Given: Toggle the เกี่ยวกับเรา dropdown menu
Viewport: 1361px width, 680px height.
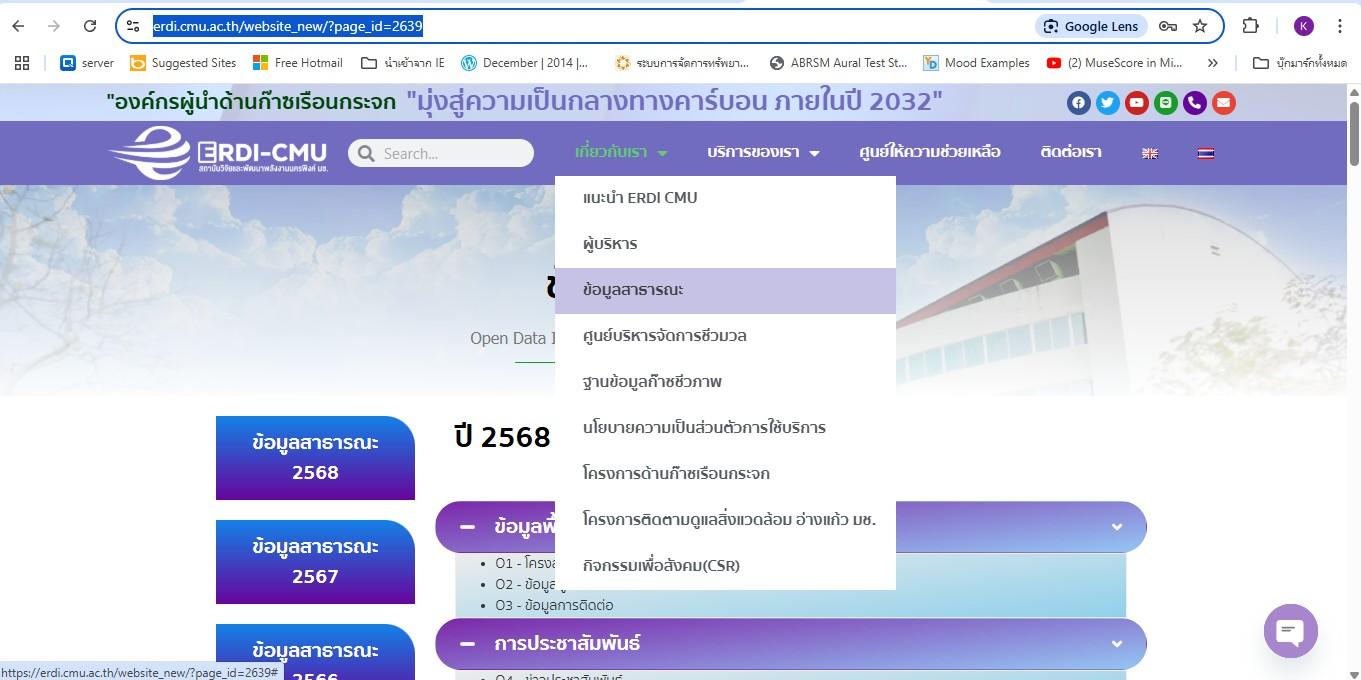Looking at the screenshot, I should (621, 152).
